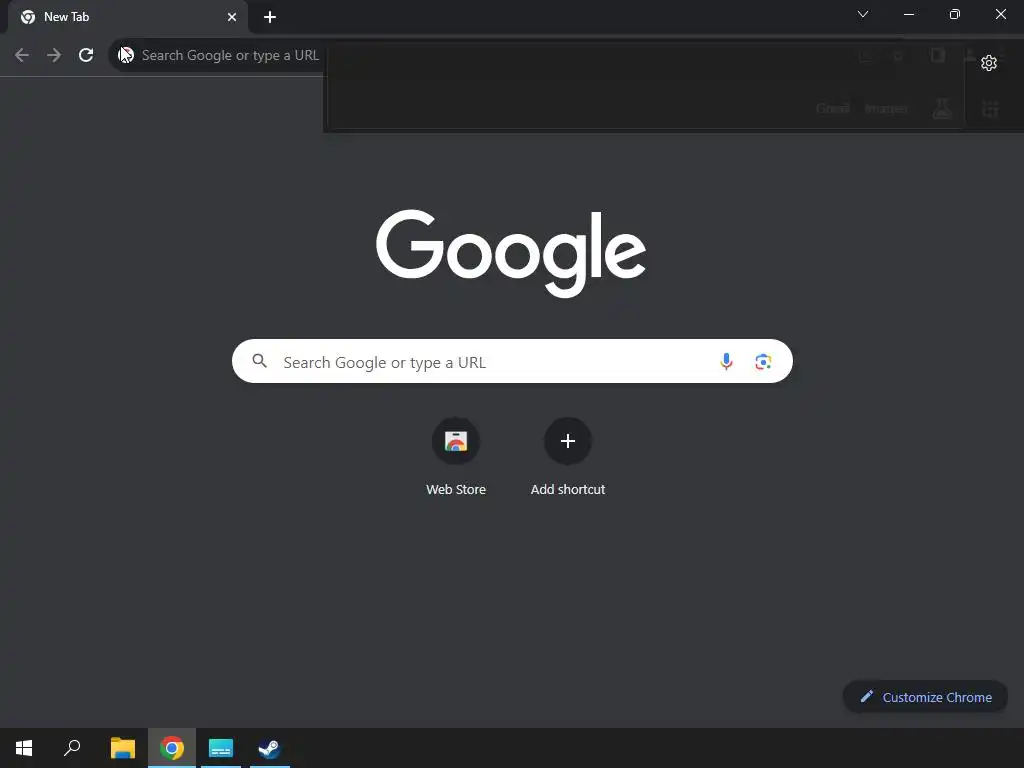Image resolution: width=1024 pixels, height=768 pixels.
Task: Open Customize Chrome panel
Action: click(925, 697)
